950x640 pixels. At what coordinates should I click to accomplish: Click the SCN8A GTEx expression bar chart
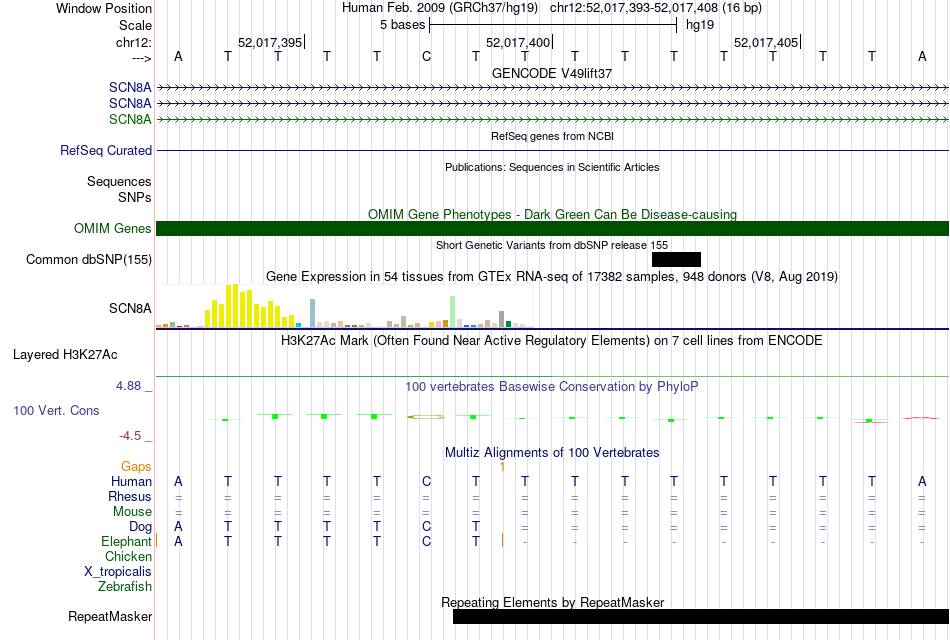pyautogui.click(x=345, y=306)
